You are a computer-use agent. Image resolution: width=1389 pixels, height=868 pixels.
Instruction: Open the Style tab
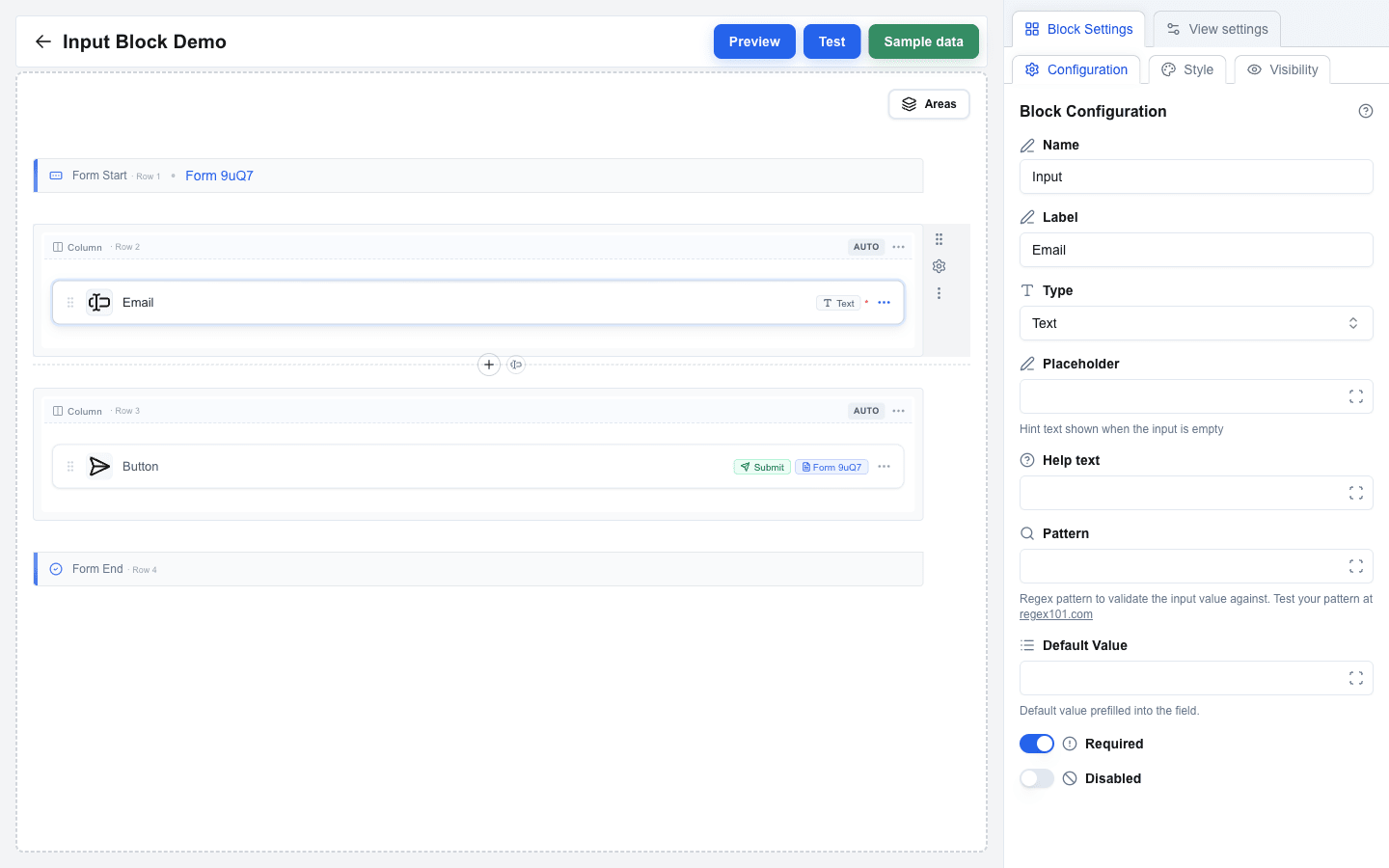click(x=1187, y=69)
